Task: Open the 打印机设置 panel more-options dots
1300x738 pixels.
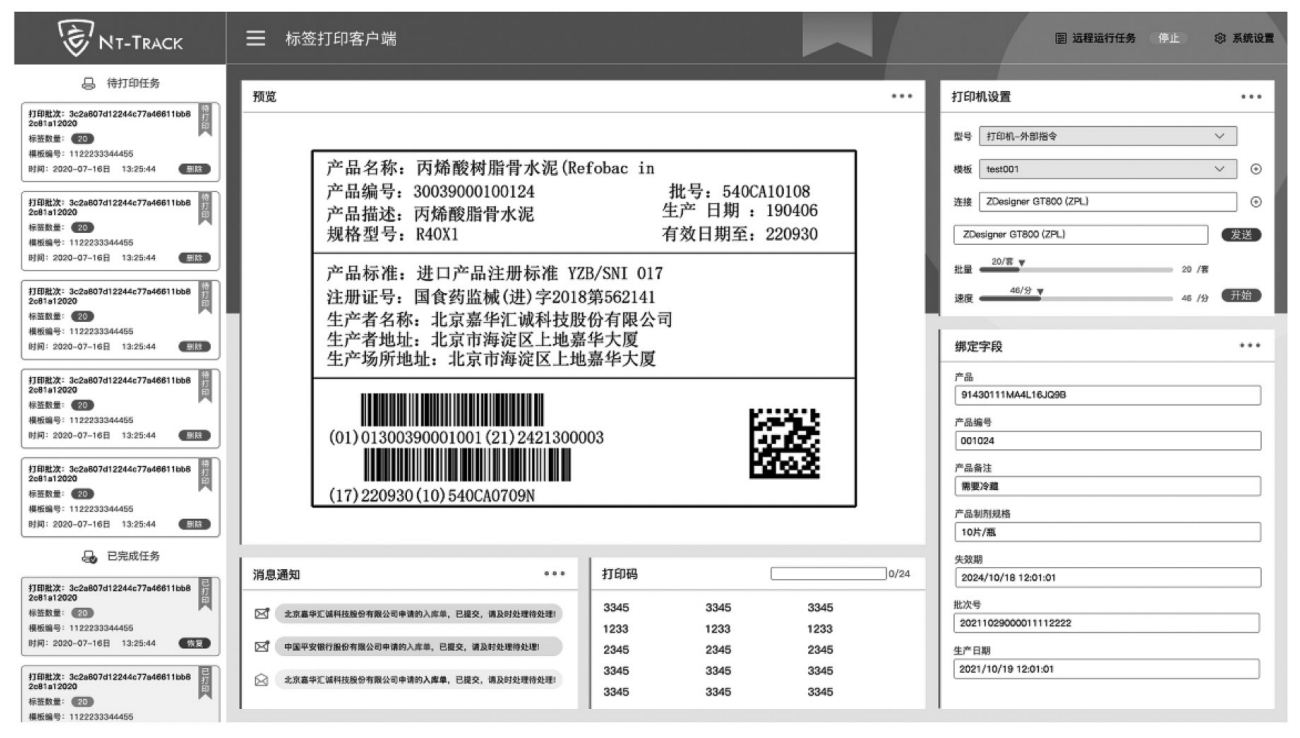Action: click(1250, 97)
